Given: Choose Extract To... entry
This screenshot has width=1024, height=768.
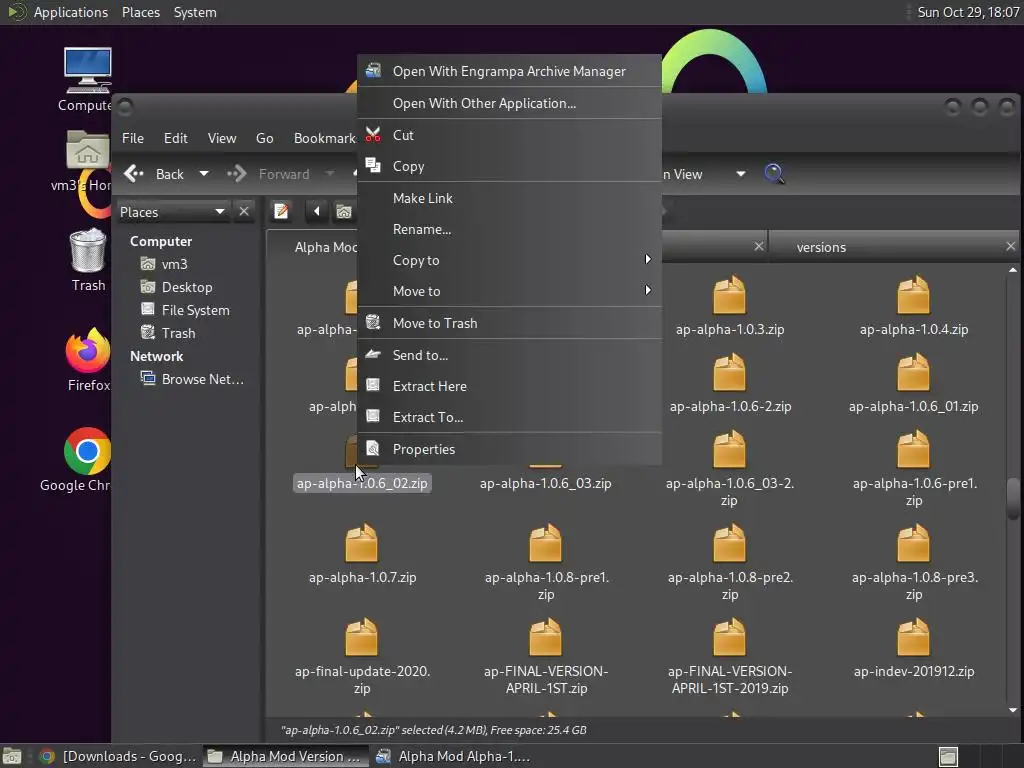Looking at the screenshot, I should click(x=509, y=417).
